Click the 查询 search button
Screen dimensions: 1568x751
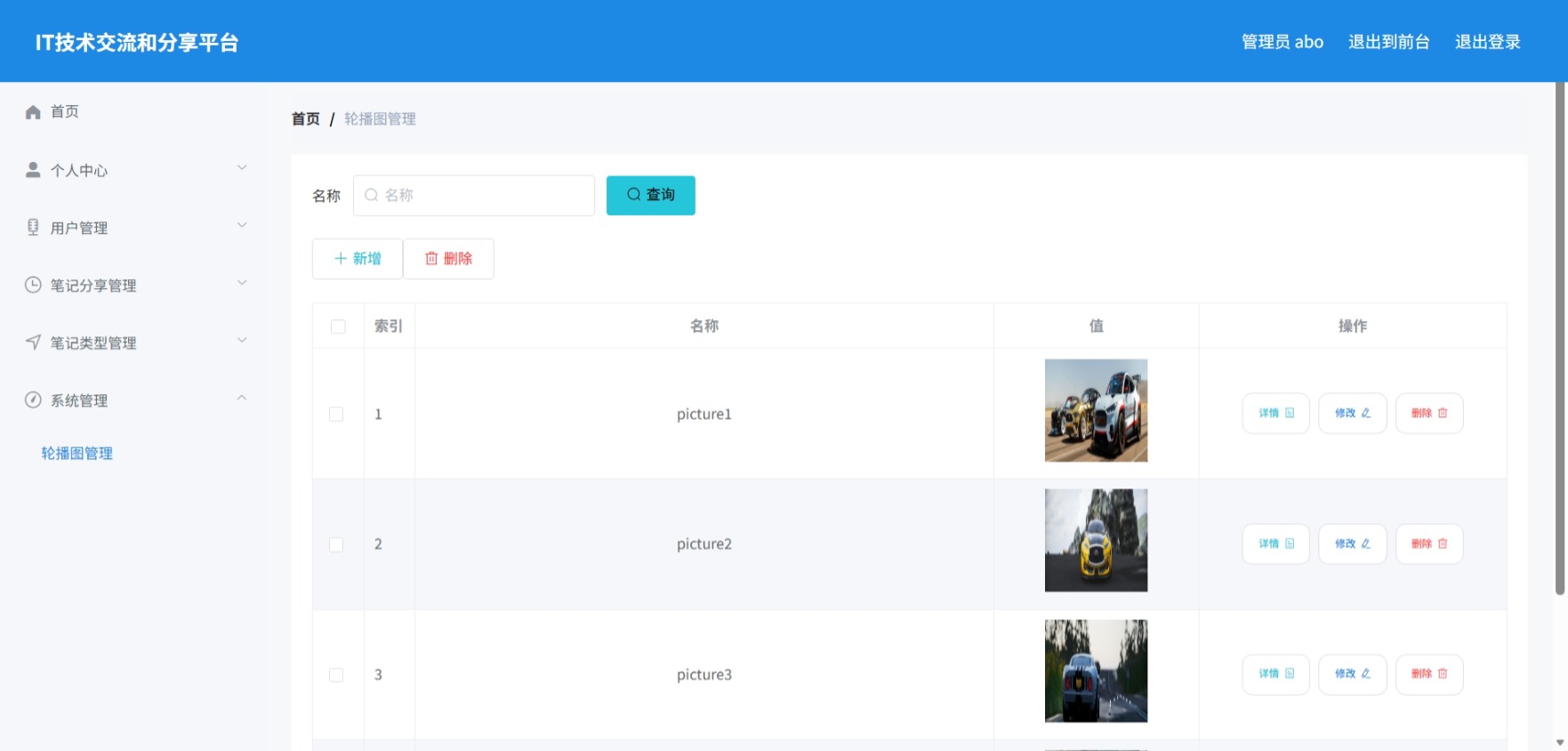tap(651, 195)
